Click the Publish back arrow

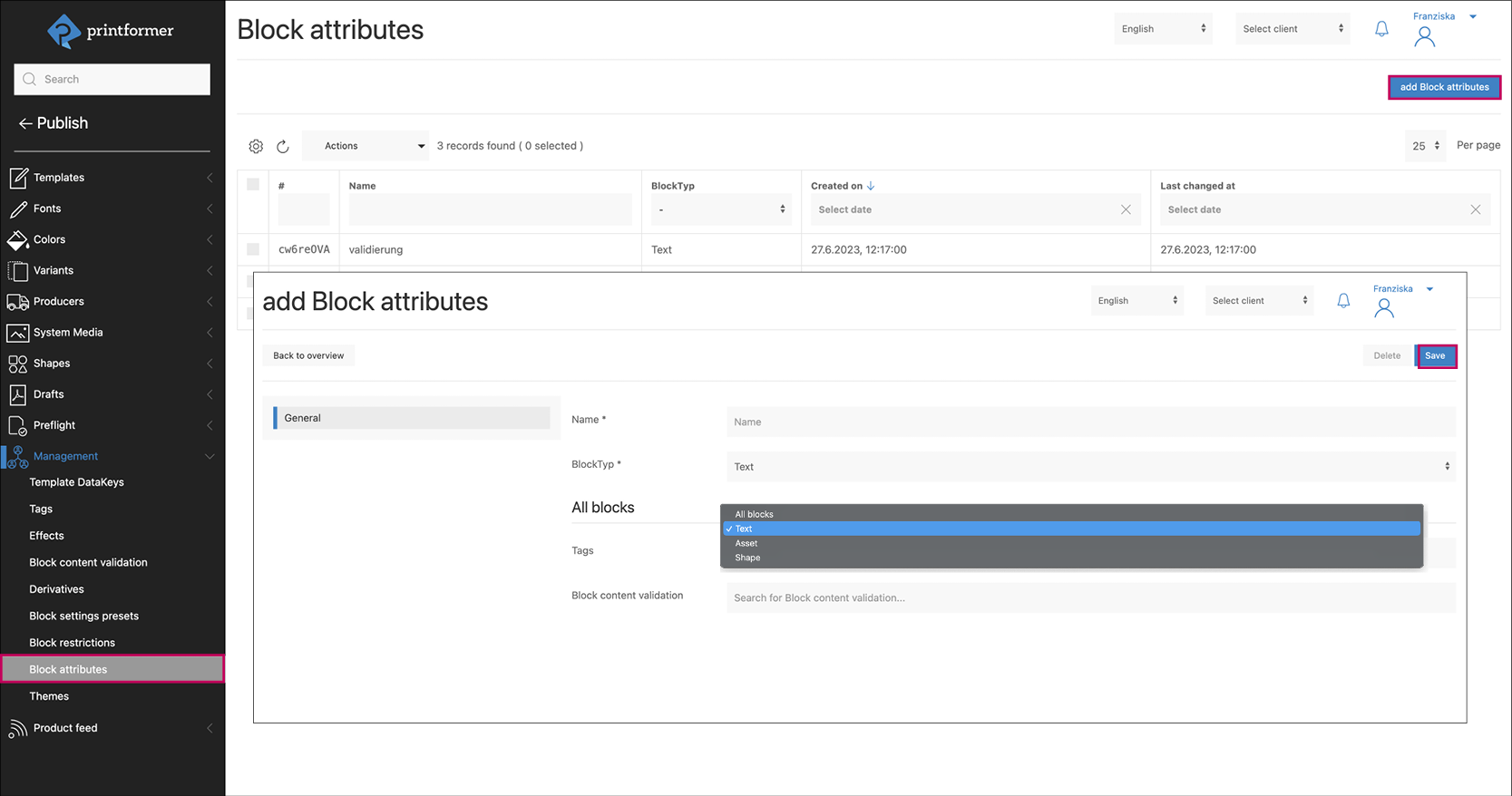click(25, 123)
